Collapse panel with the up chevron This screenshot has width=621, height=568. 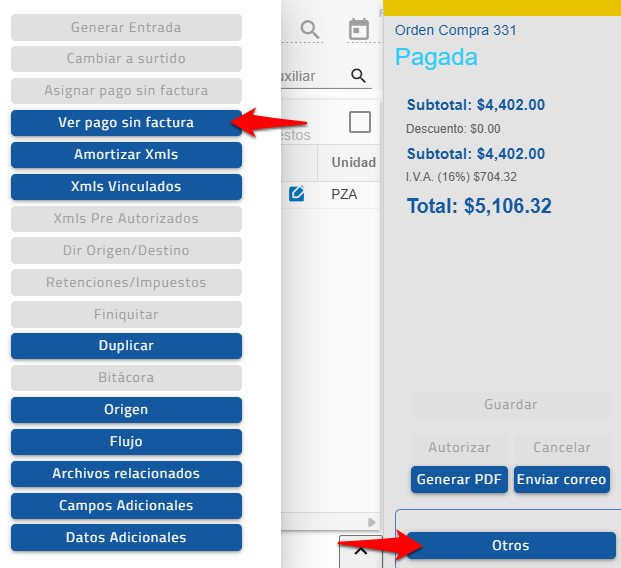pyautogui.click(x=361, y=550)
